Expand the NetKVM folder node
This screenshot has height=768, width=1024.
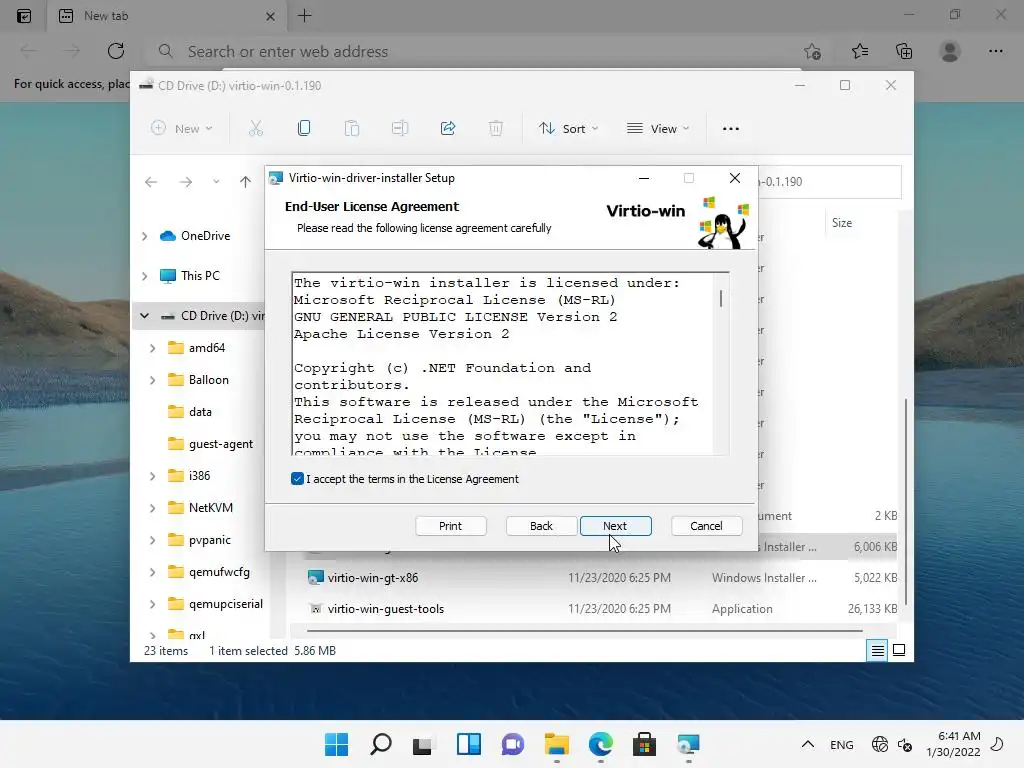click(x=152, y=508)
